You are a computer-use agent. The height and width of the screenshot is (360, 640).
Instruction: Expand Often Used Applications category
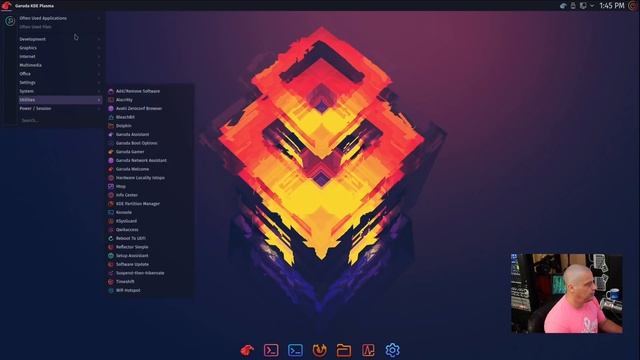(60, 18)
